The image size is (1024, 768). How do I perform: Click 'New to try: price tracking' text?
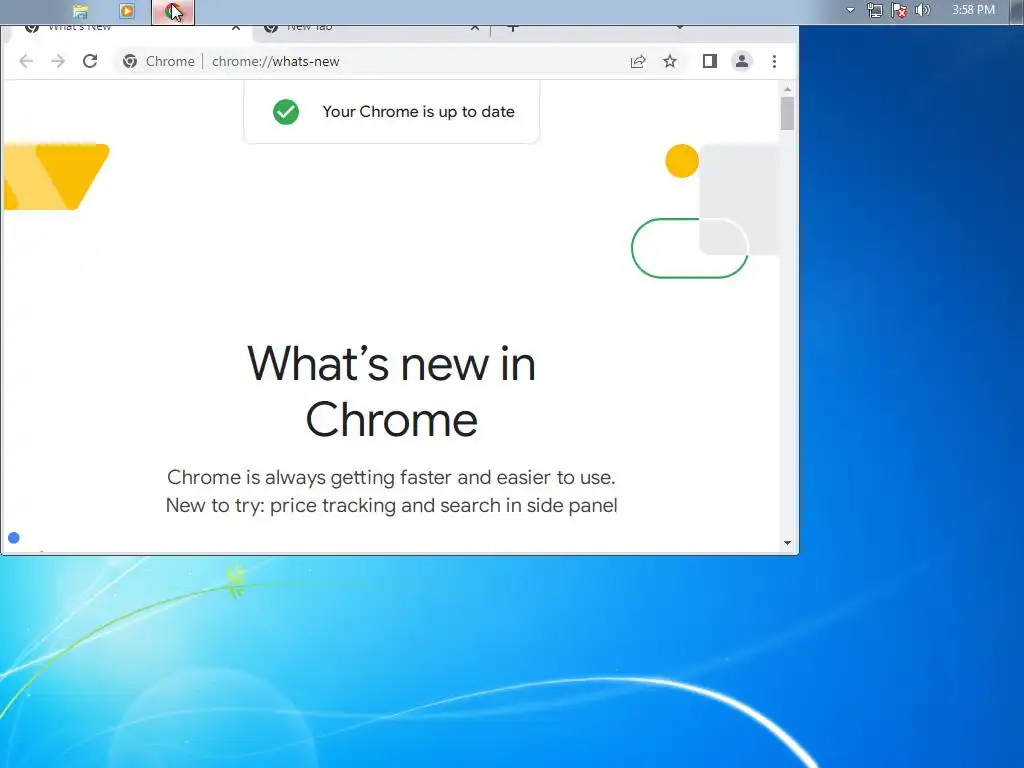click(x=391, y=505)
